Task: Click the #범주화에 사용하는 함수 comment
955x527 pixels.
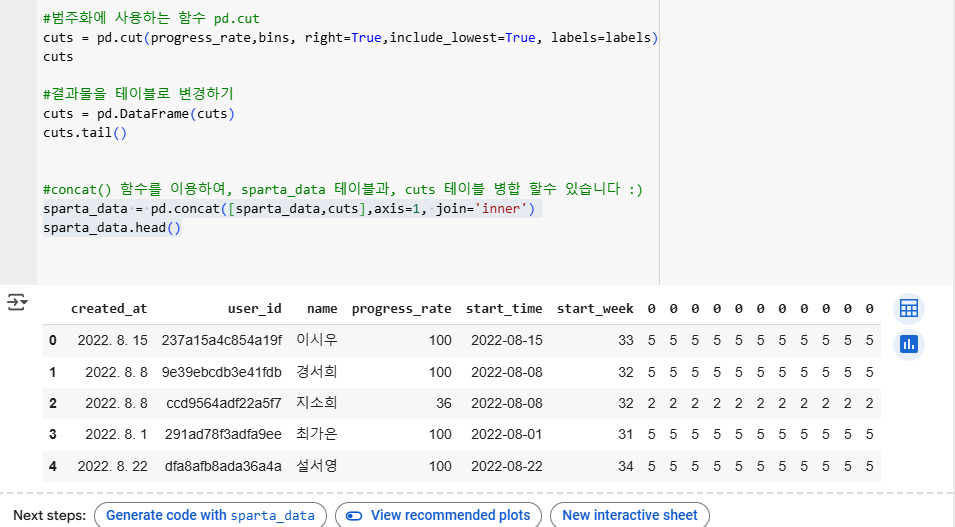Action: coord(151,18)
